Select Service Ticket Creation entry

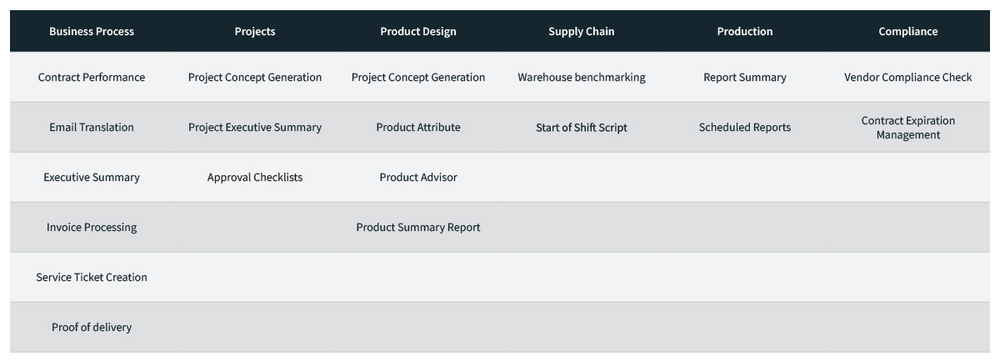[92, 277]
